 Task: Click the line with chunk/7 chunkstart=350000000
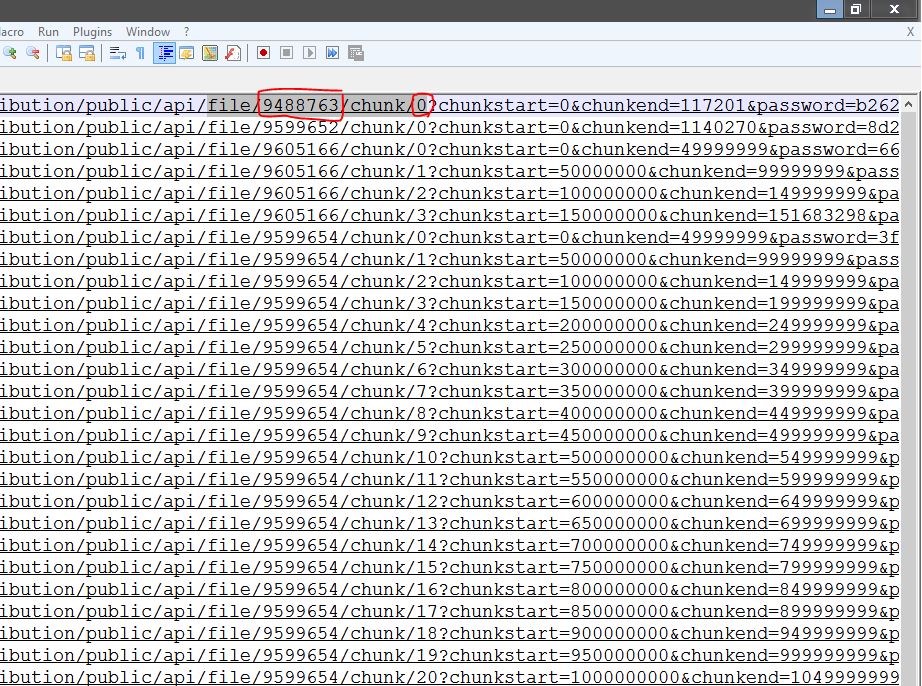click(x=450, y=391)
